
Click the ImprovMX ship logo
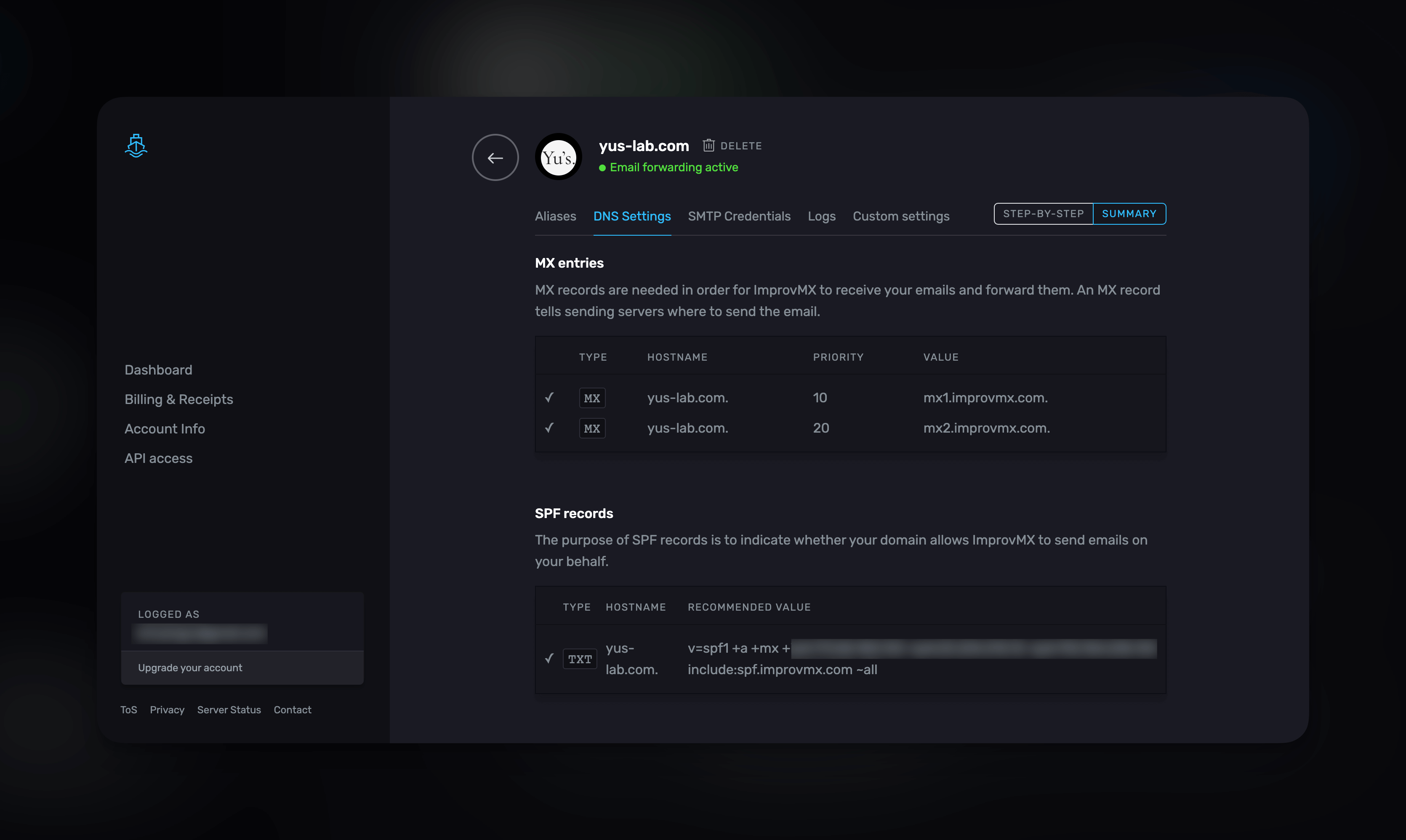(x=136, y=146)
